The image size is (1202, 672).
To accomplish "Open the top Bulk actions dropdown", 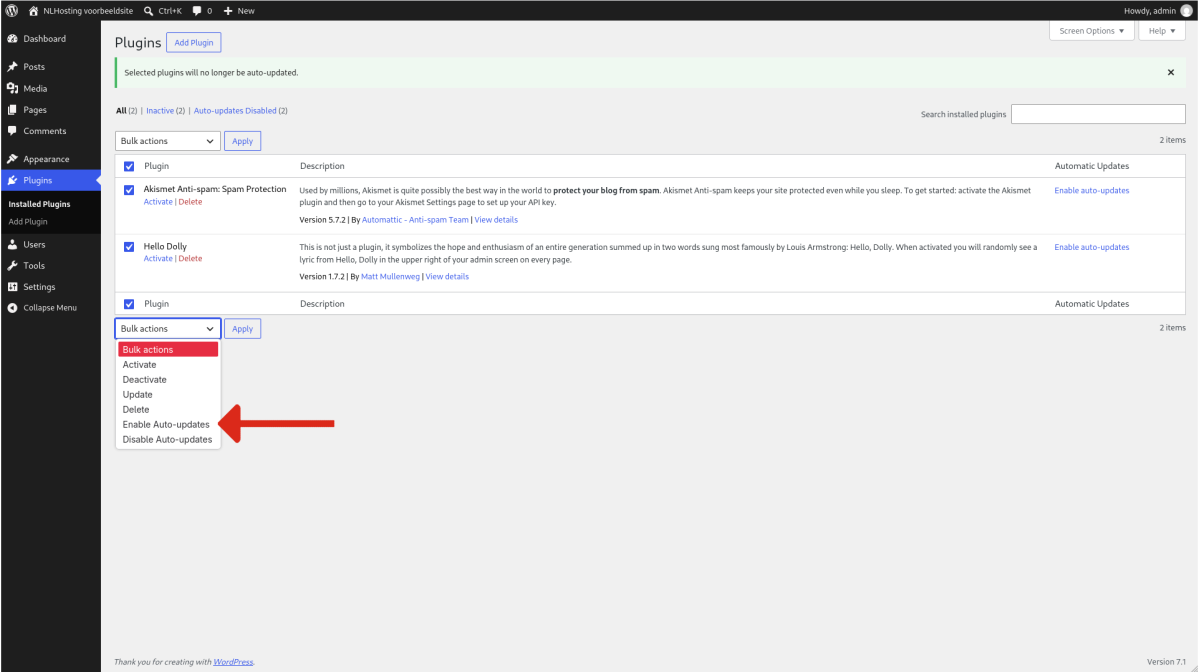I will pos(168,141).
